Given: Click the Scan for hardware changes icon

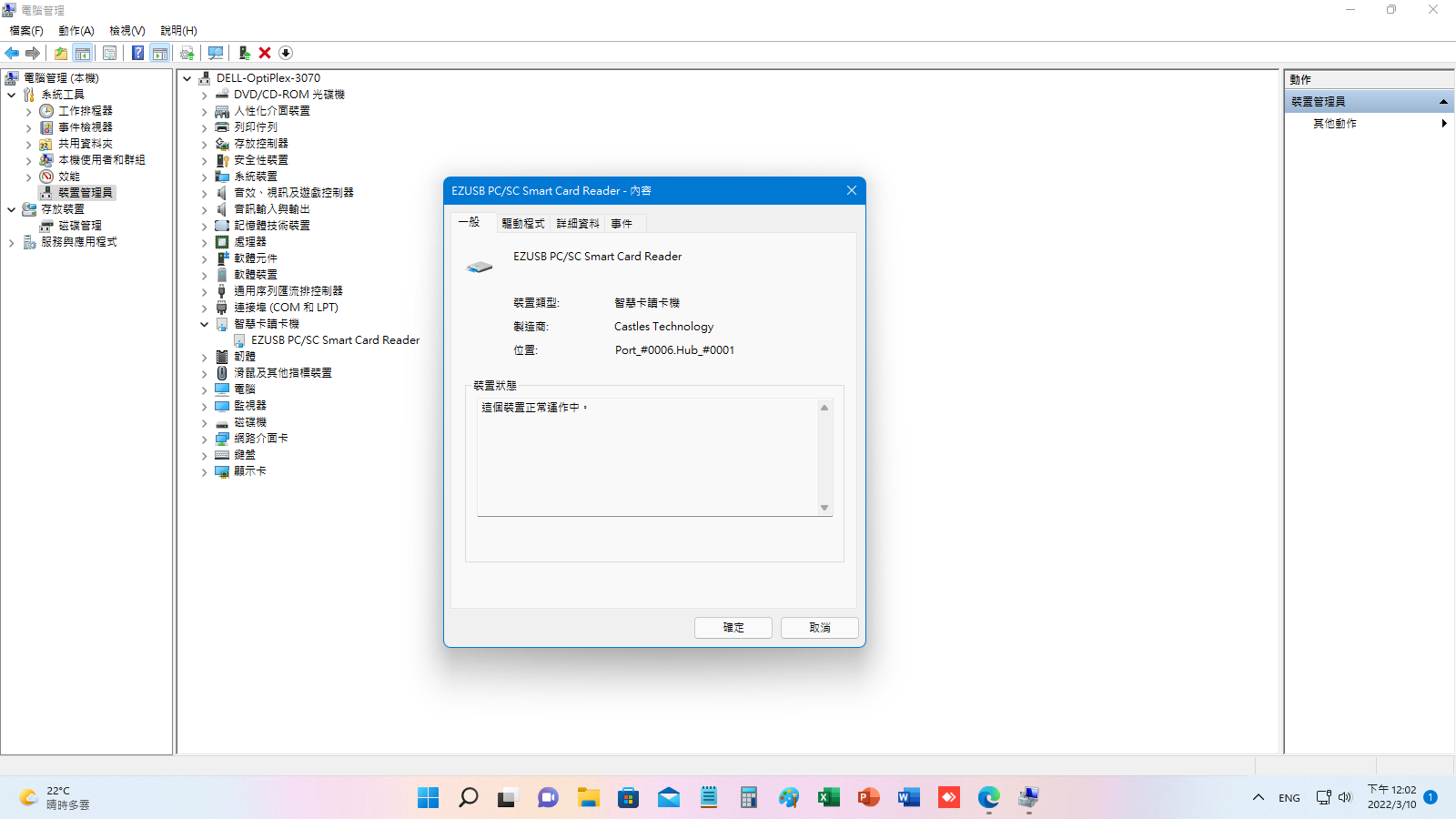Looking at the screenshot, I should [x=216, y=53].
